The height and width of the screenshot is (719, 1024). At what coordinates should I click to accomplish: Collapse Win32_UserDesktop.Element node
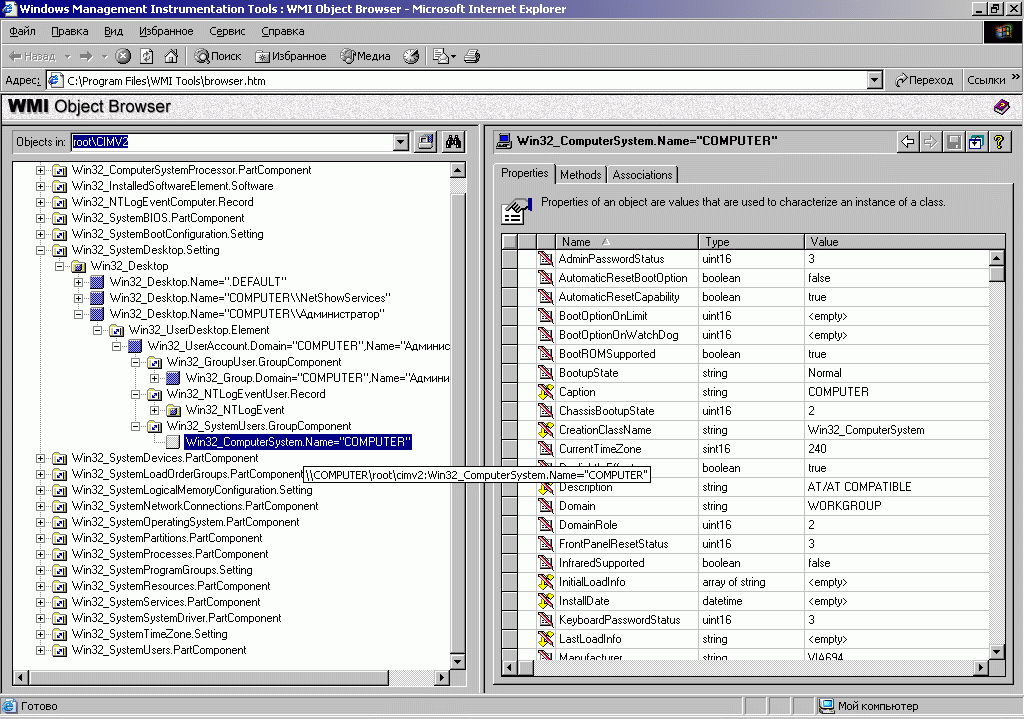[97, 330]
